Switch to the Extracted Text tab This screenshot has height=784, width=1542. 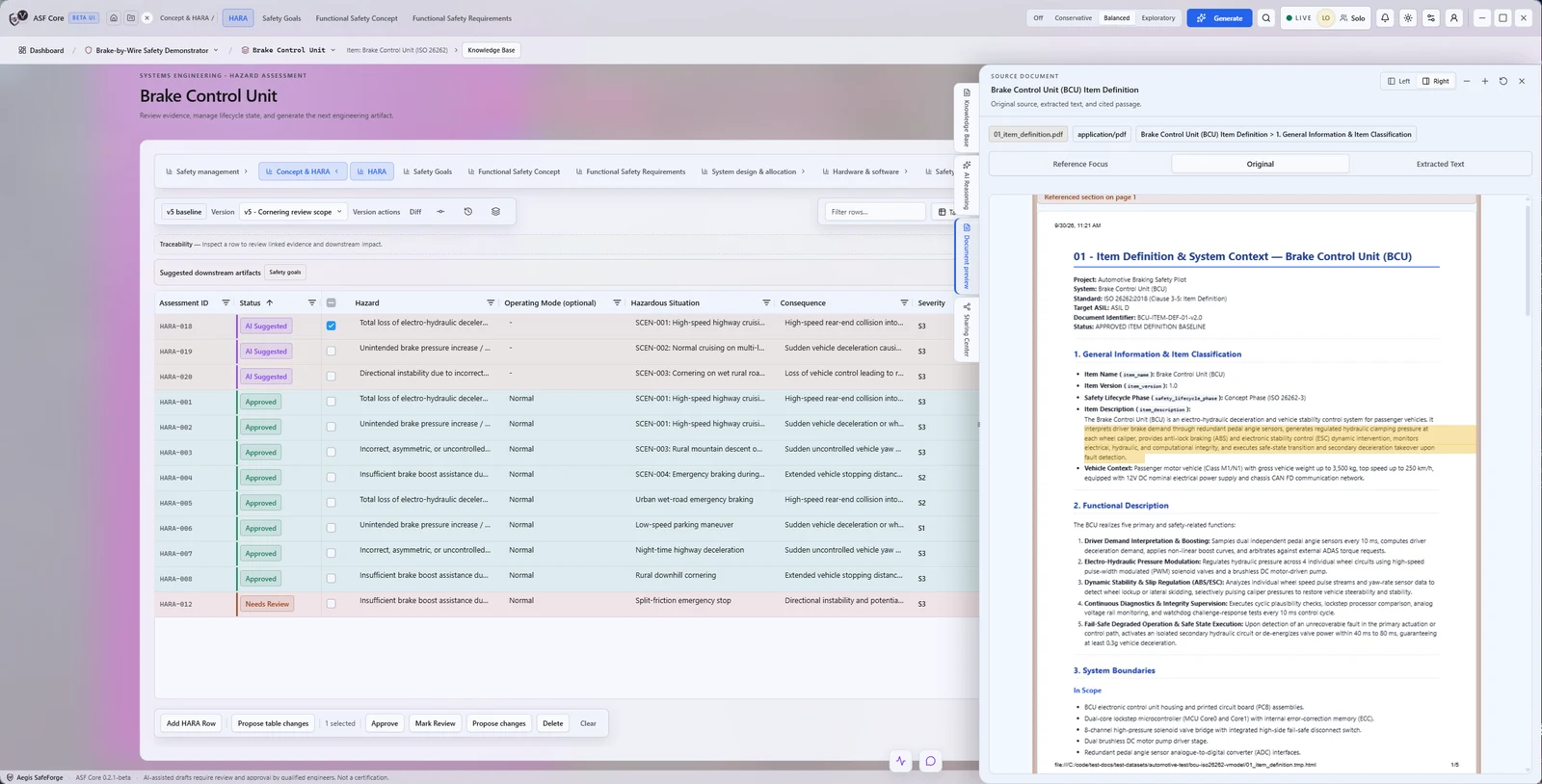(x=1440, y=164)
